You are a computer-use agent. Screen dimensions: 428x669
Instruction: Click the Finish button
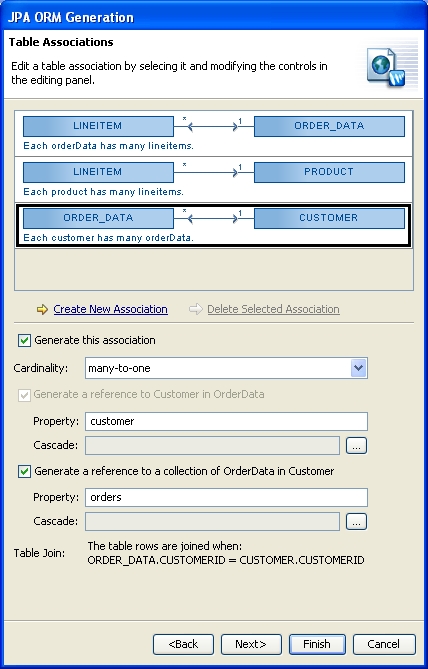pos(317,644)
